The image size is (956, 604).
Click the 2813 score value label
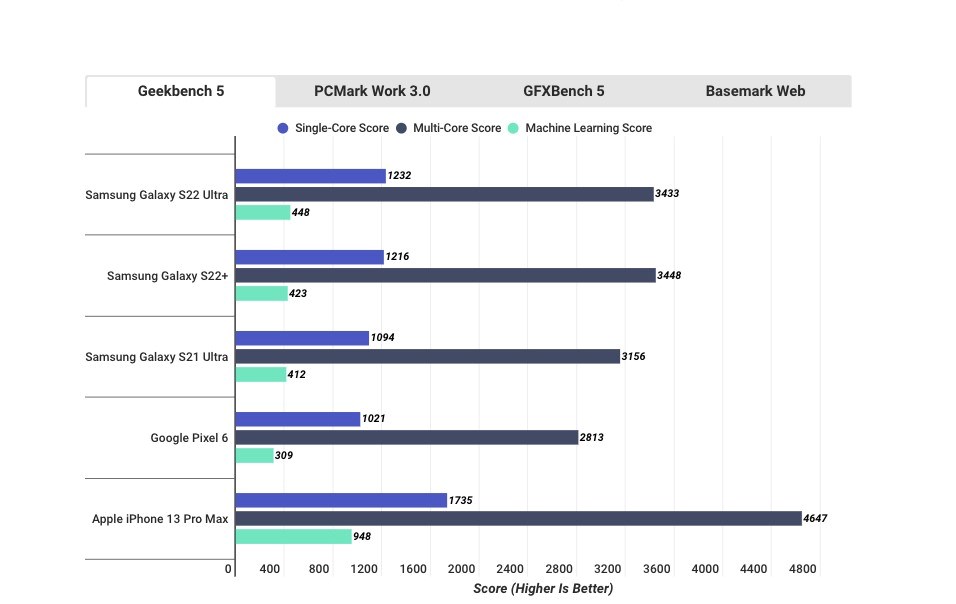click(x=591, y=438)
